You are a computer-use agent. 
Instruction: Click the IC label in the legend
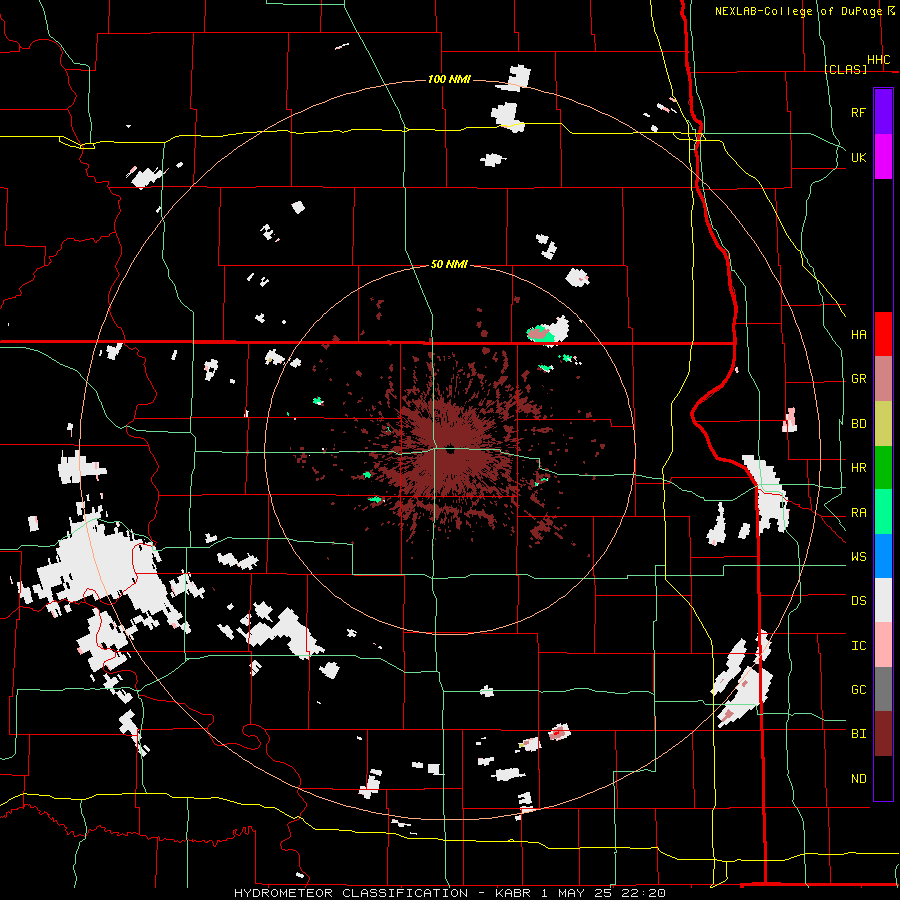pyautogui.click(x=858, y=645)
